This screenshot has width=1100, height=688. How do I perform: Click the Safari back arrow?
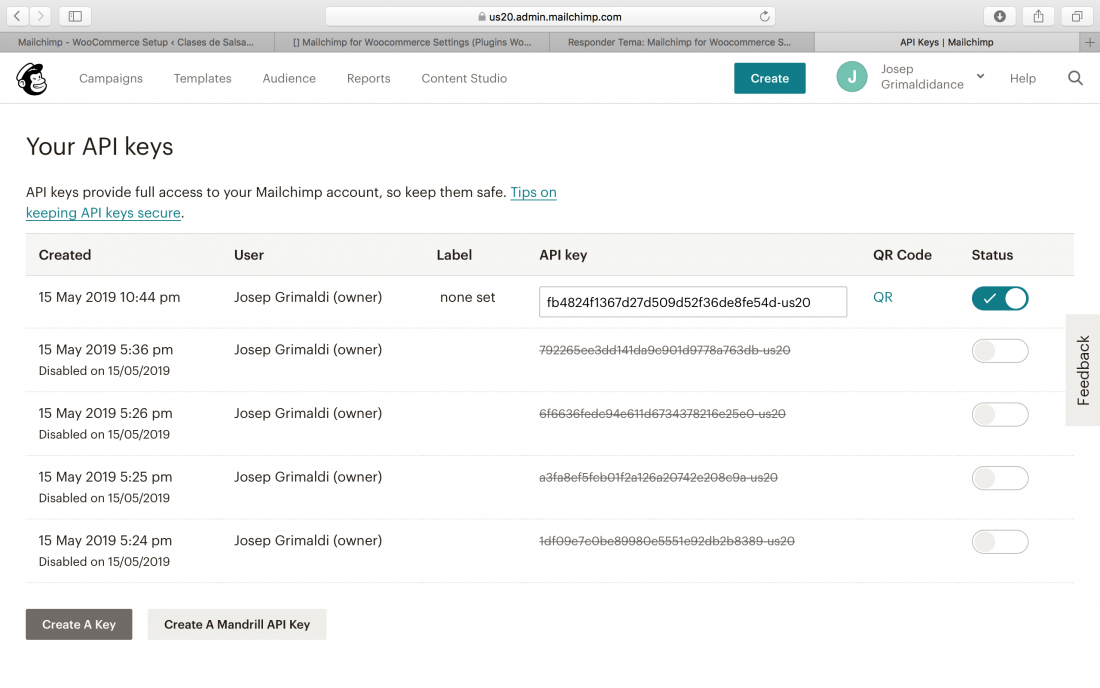(17, 15)
